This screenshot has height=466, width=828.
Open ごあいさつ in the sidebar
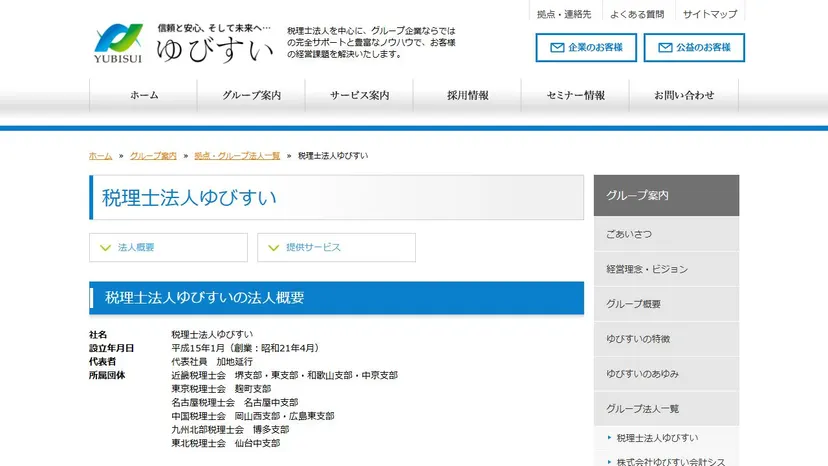click(x=666, y=234)
